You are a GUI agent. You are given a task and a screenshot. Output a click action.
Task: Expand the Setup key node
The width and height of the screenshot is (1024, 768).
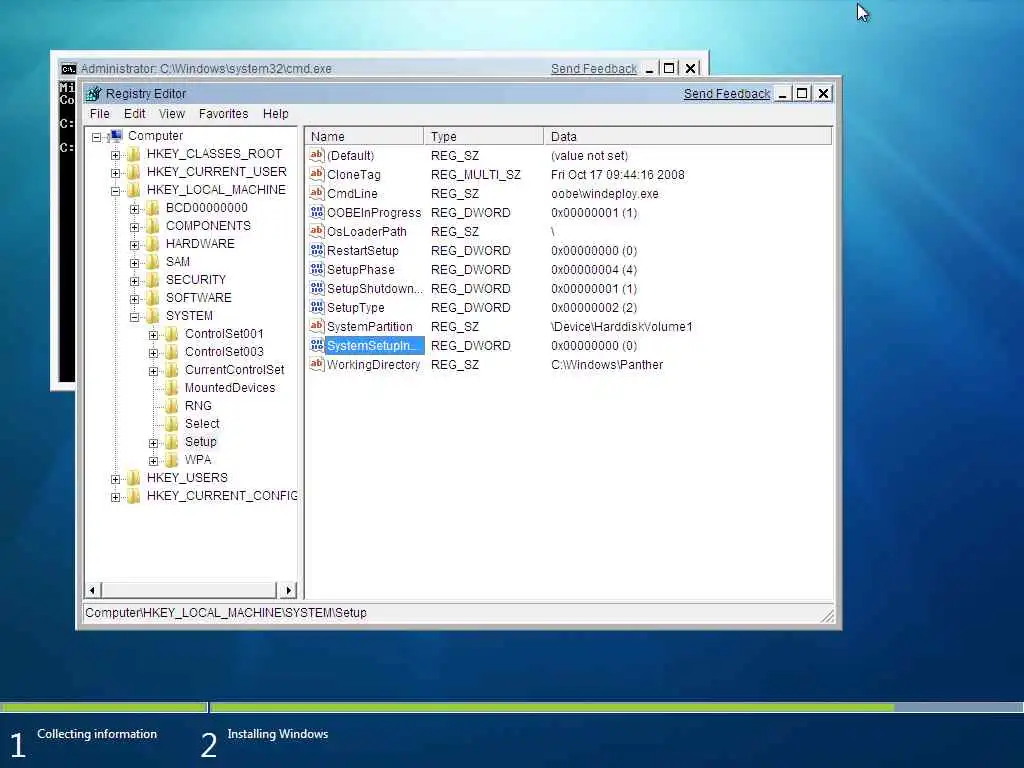click(153, 443)
